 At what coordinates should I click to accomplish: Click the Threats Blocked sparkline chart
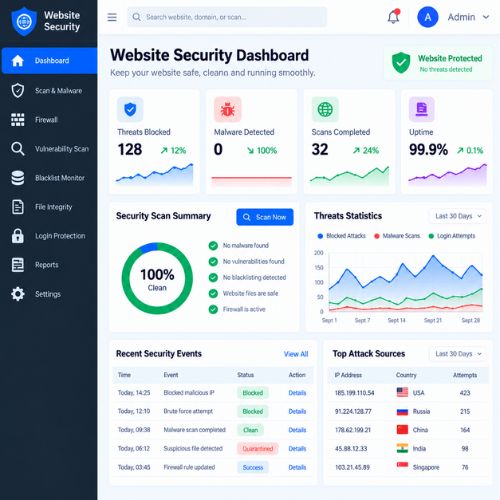pos(154,174)
